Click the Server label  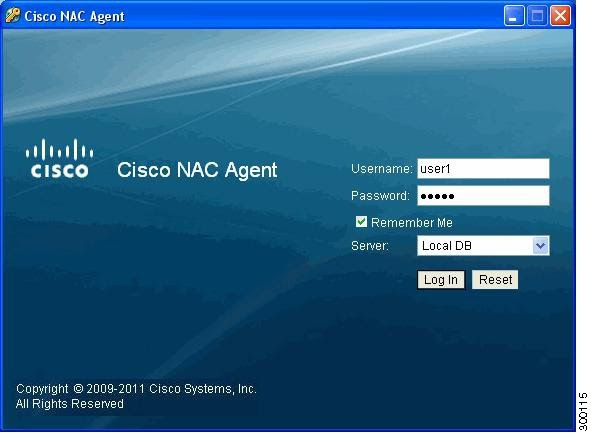(370, 246)
